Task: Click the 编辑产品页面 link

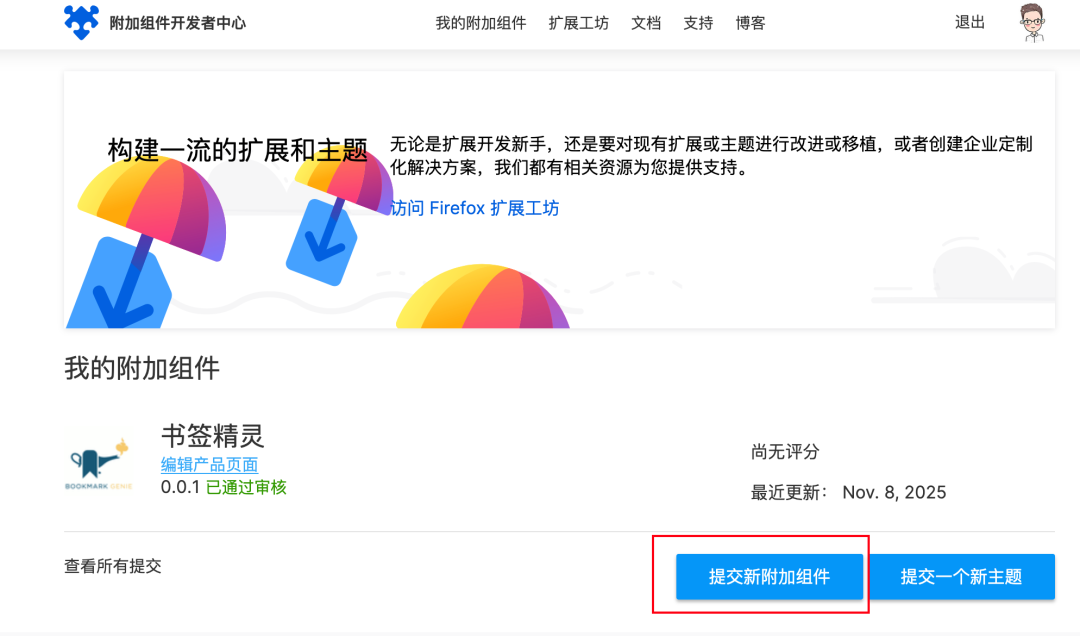Action: [209, 465]
